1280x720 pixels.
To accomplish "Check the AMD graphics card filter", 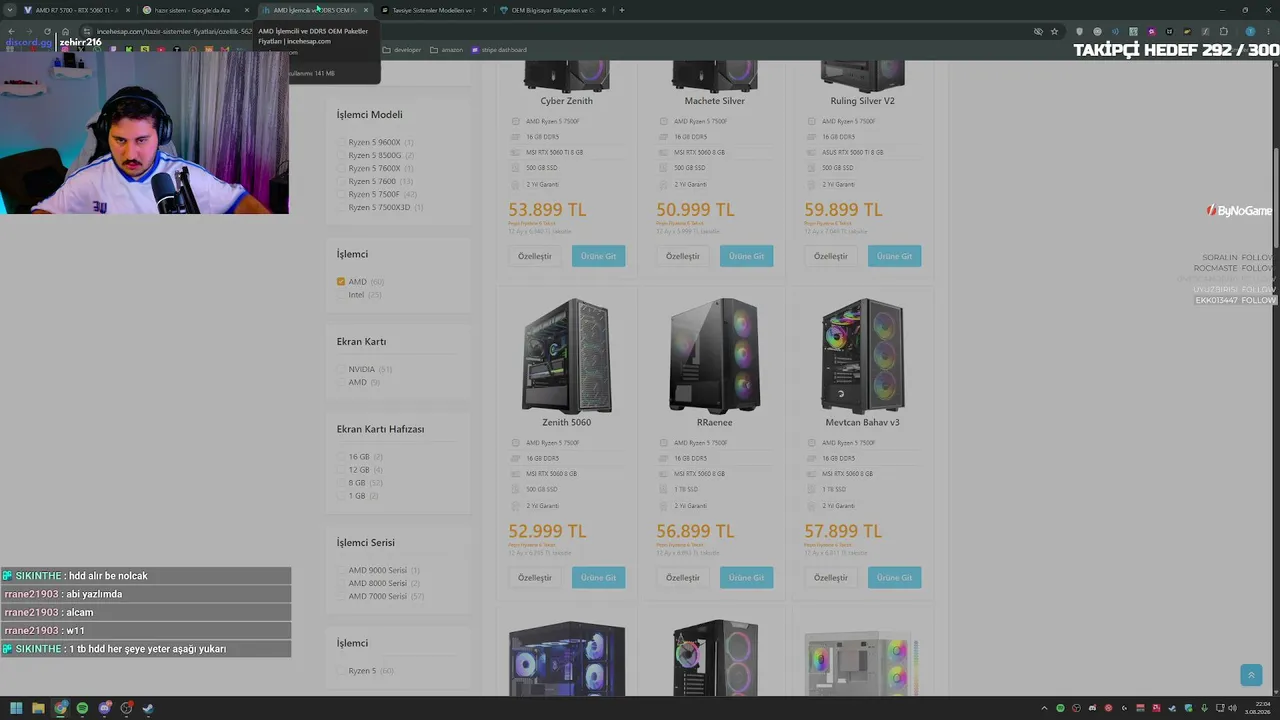I will pyautogui.click(x=341, y=383).
